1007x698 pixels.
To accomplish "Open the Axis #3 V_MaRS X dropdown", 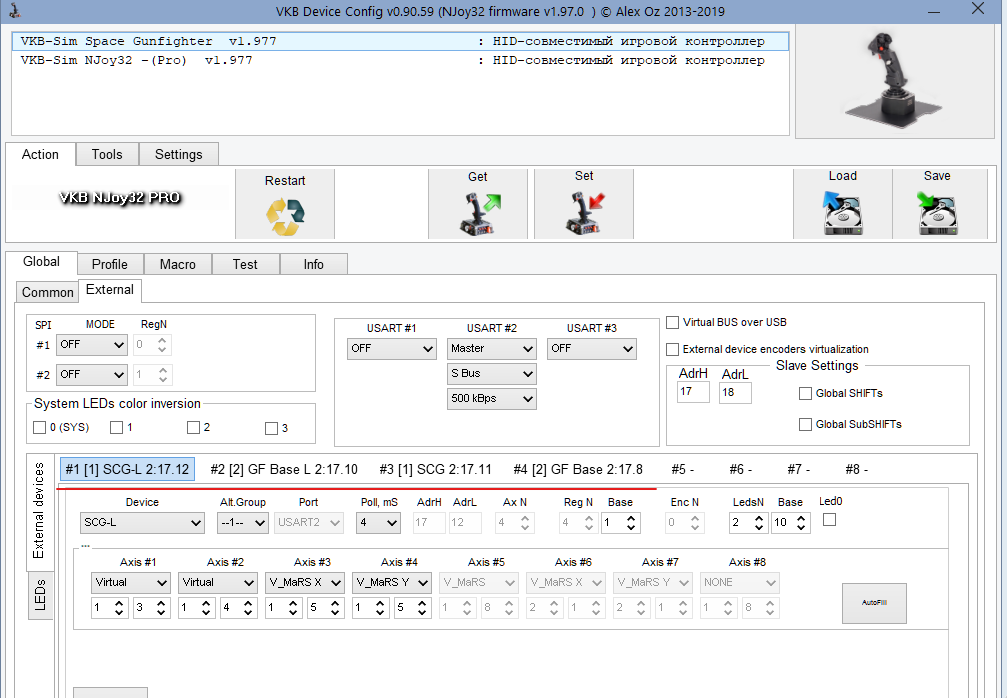I will 304,582.
